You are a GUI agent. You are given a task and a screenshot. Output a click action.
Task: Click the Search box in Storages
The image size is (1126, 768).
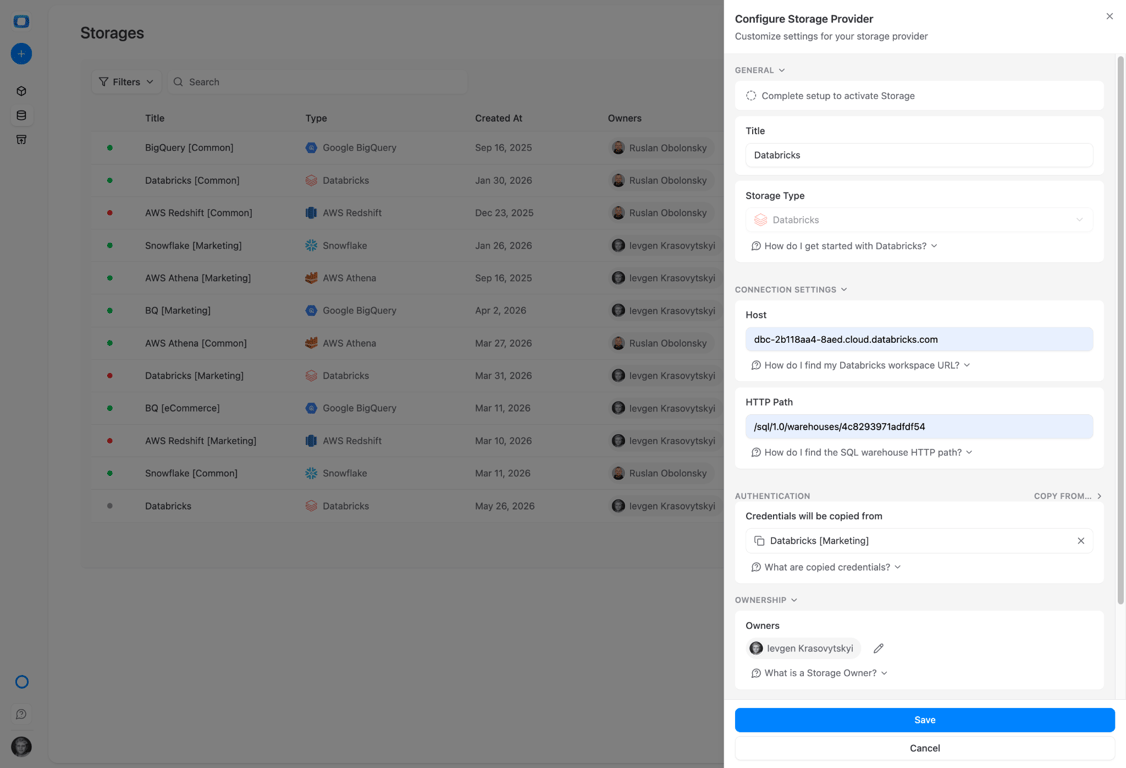pos(317,82)
